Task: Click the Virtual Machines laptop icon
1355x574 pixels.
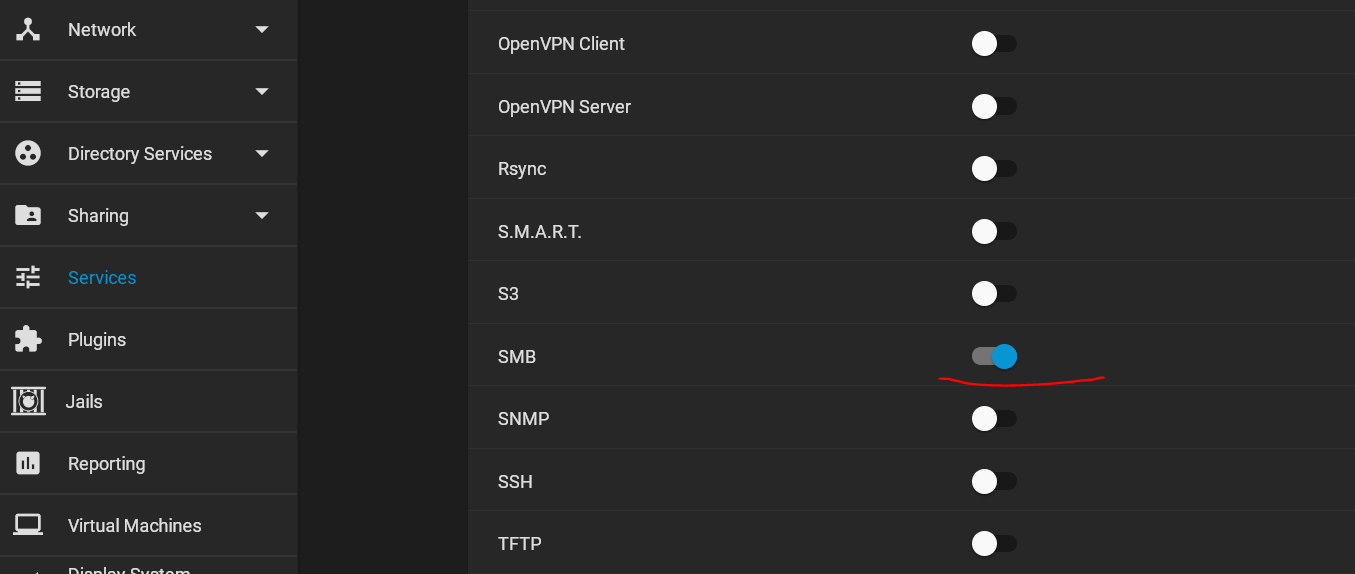Action: click(x=28, y=526)
